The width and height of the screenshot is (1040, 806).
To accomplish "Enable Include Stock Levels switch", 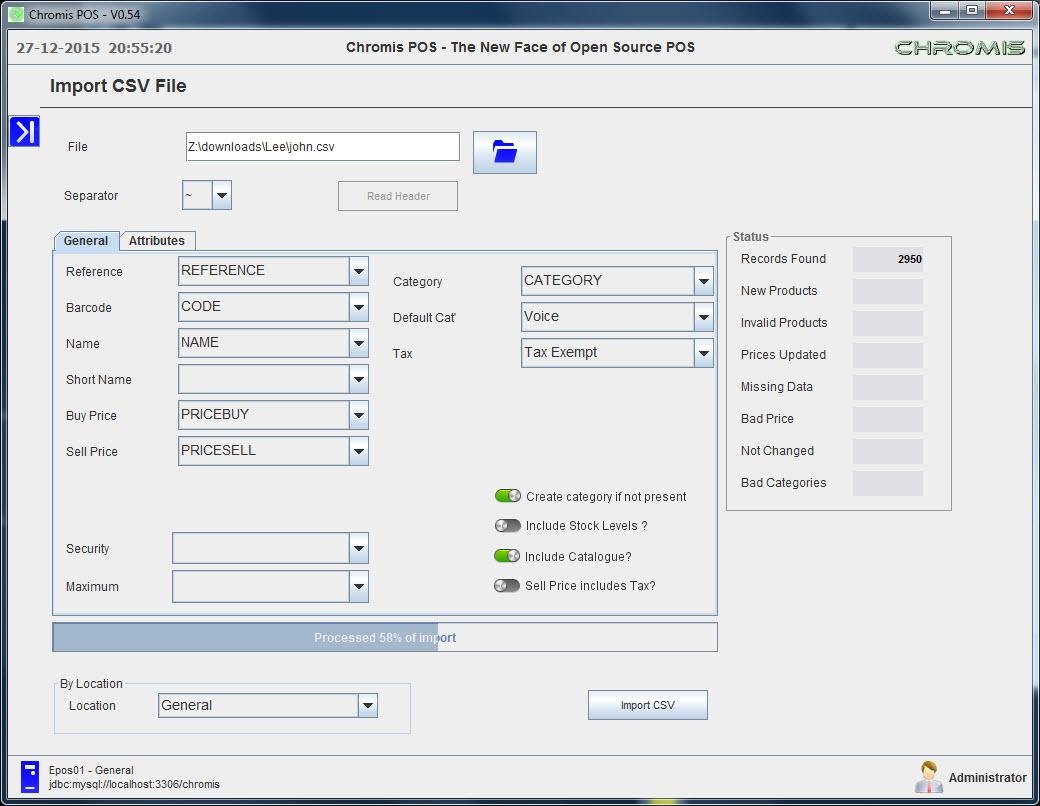I will coord(507,525).
